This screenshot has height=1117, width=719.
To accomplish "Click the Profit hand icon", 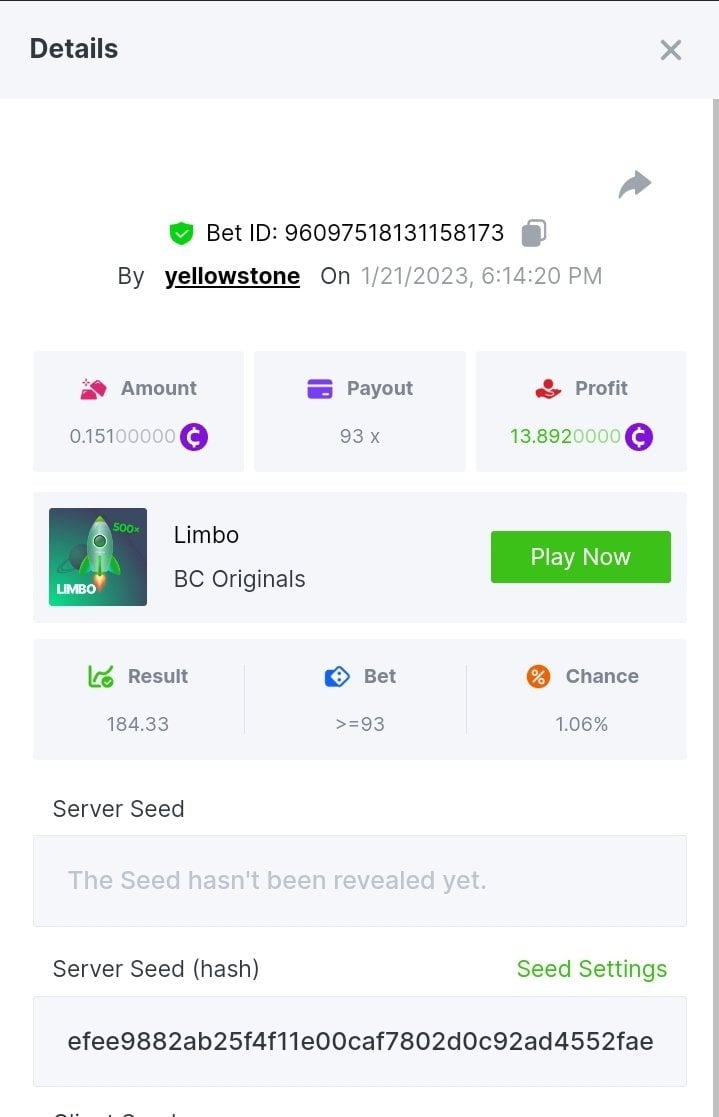I will pyautogui.click(x=548, y=389).
